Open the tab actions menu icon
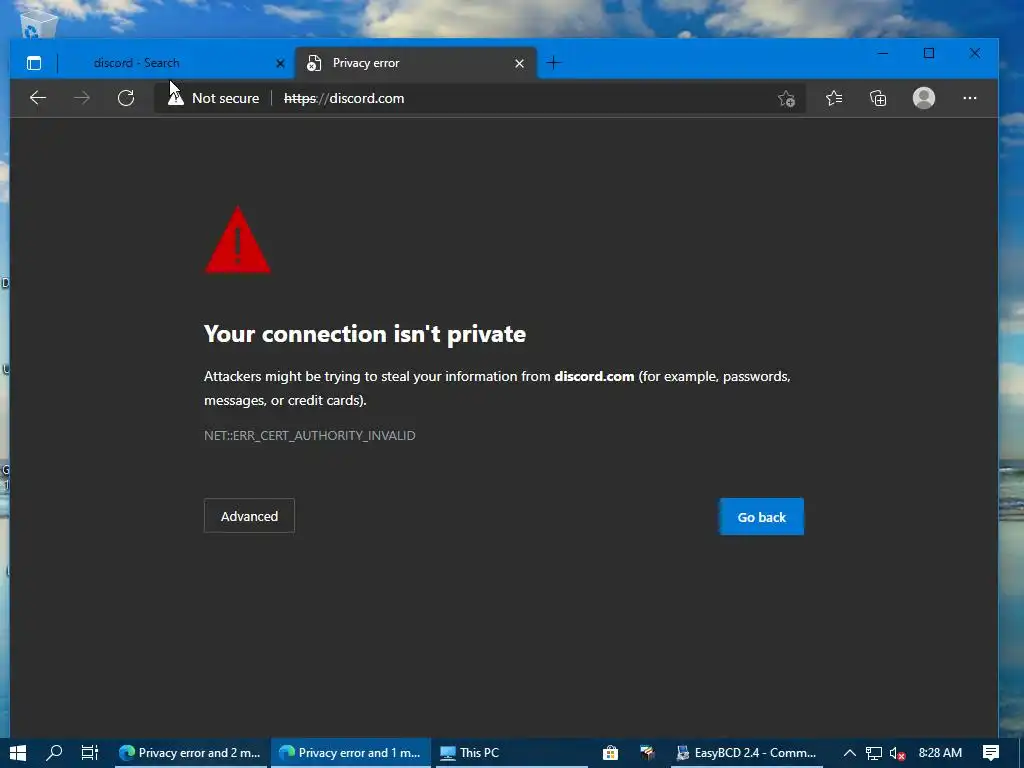Screen dimensions: 1024x768 pyautogui.click(x=34, y=63)
